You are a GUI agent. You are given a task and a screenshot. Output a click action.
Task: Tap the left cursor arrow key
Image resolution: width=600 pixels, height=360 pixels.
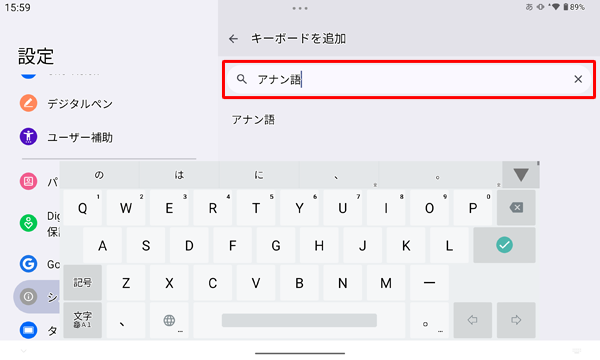pyautogui.click(x=473, y=320)
